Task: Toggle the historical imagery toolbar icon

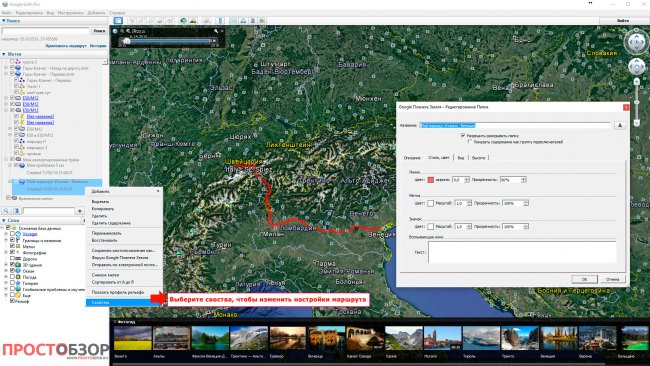Action: (183, 20)
